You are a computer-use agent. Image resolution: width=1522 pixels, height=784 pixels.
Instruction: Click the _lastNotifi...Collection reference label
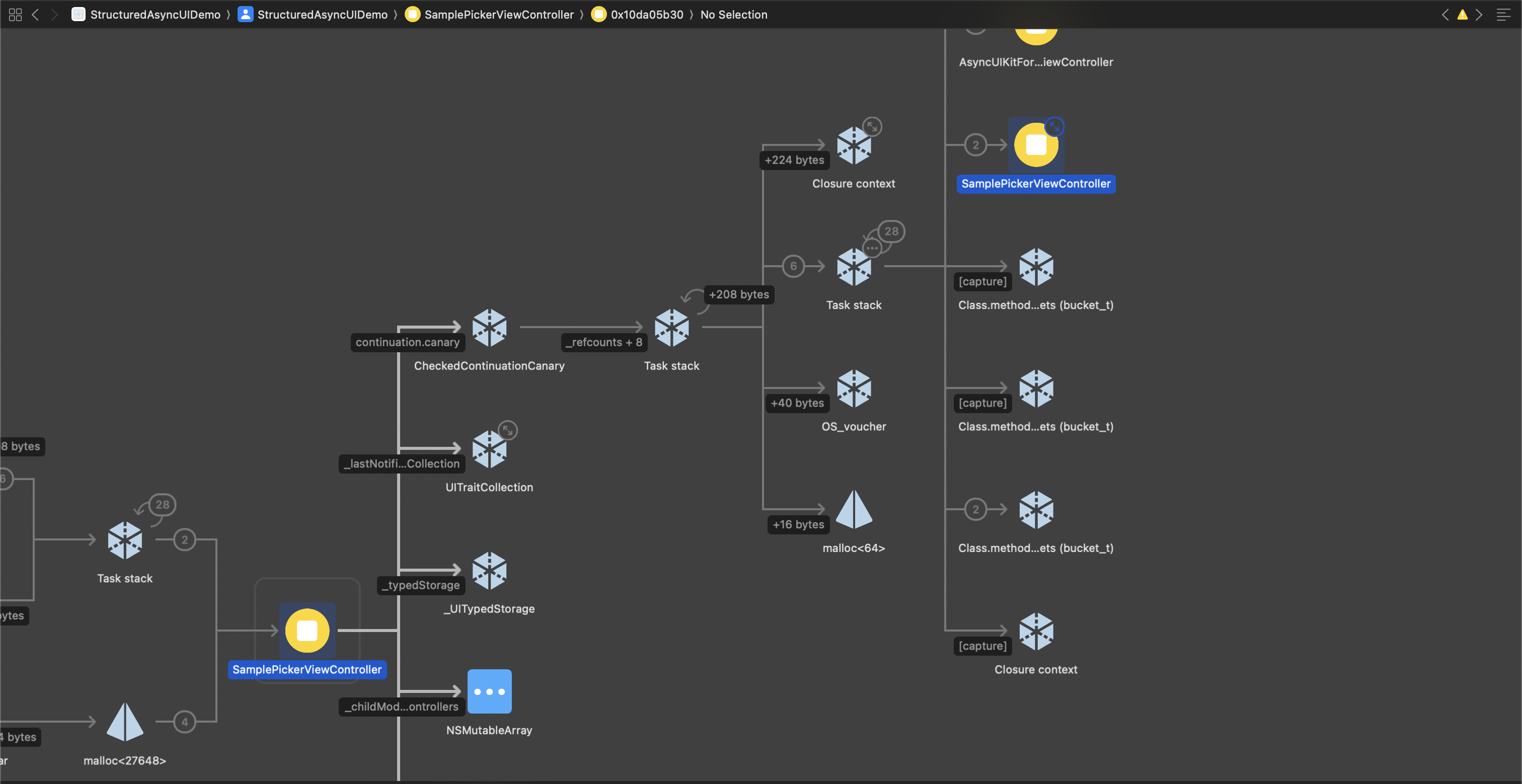coord(402,464)
